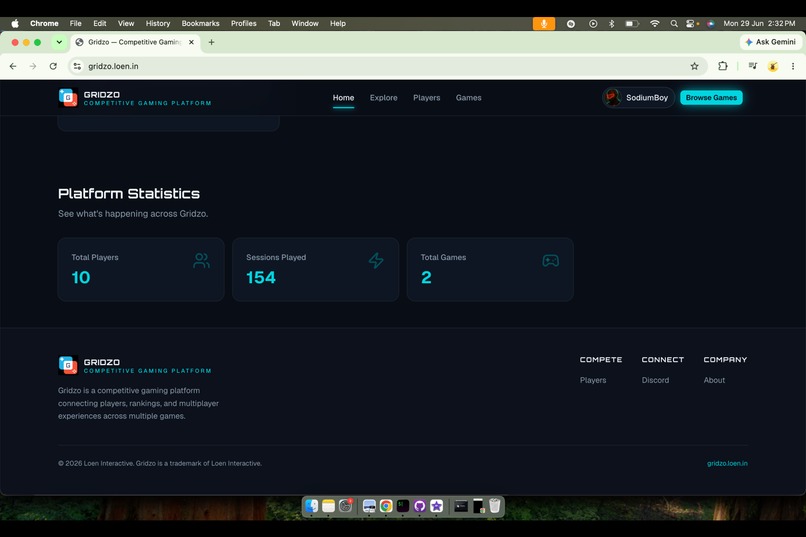Open Chrome icon in the Dock

pyautogui.click(x=386, y=506)
